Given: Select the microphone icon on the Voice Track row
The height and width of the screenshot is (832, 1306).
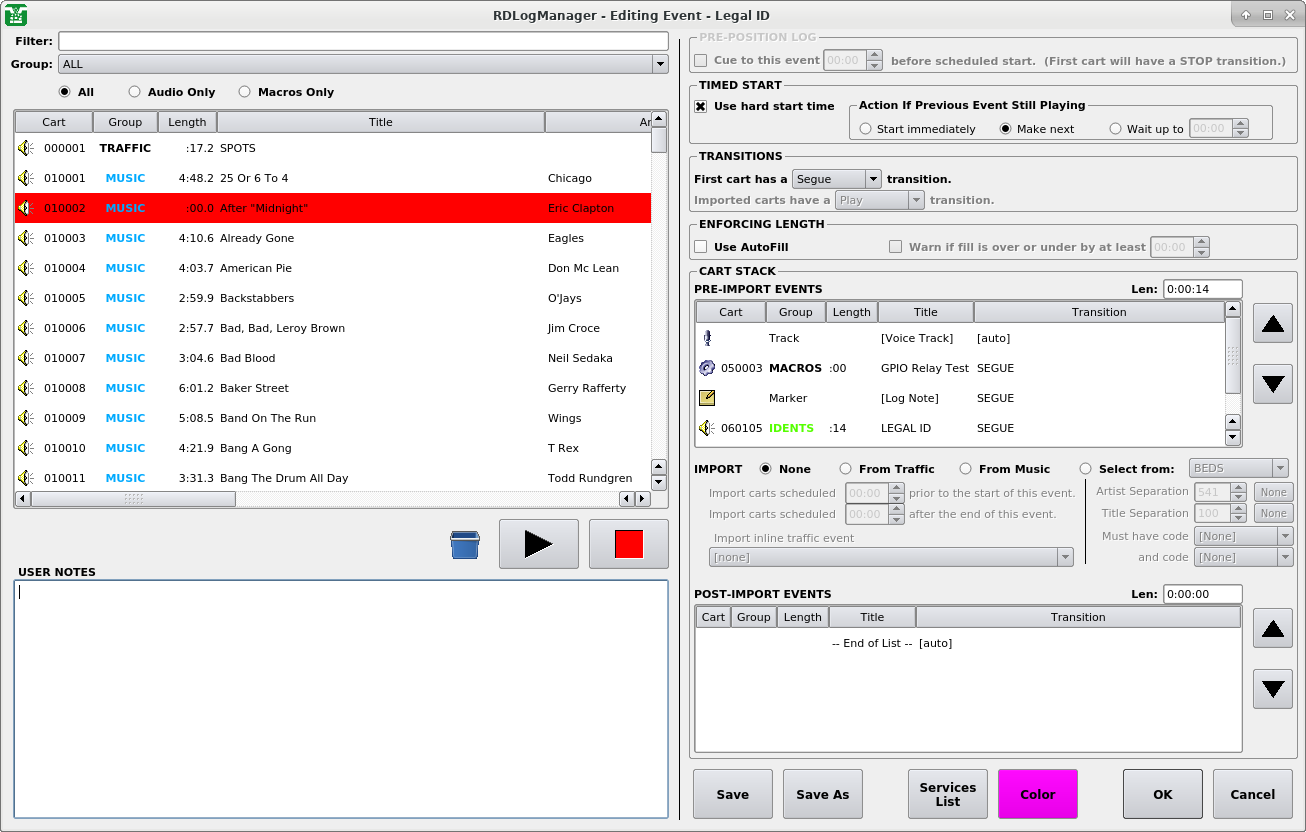Looking at the screenshot, I should pyautogui.click(x=707, y=338).
